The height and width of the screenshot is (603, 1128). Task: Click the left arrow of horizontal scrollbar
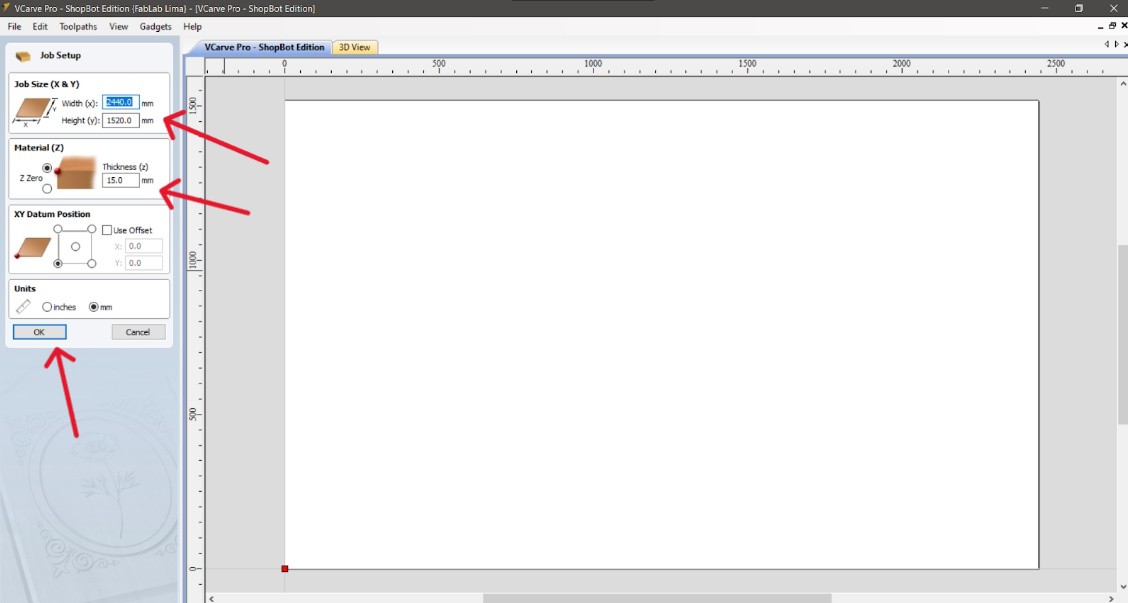pos(211,598)
